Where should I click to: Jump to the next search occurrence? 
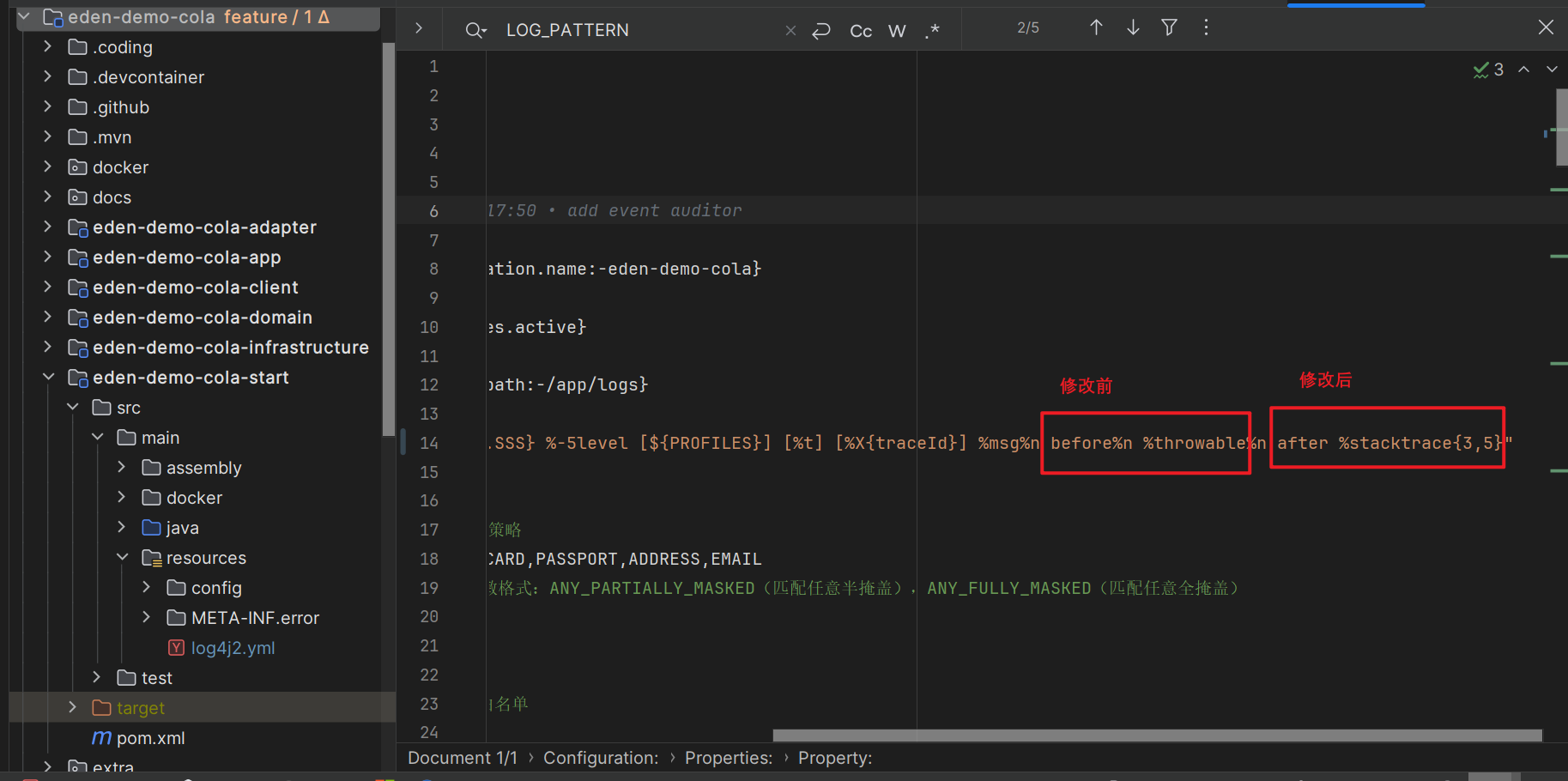pos(1133,28)
